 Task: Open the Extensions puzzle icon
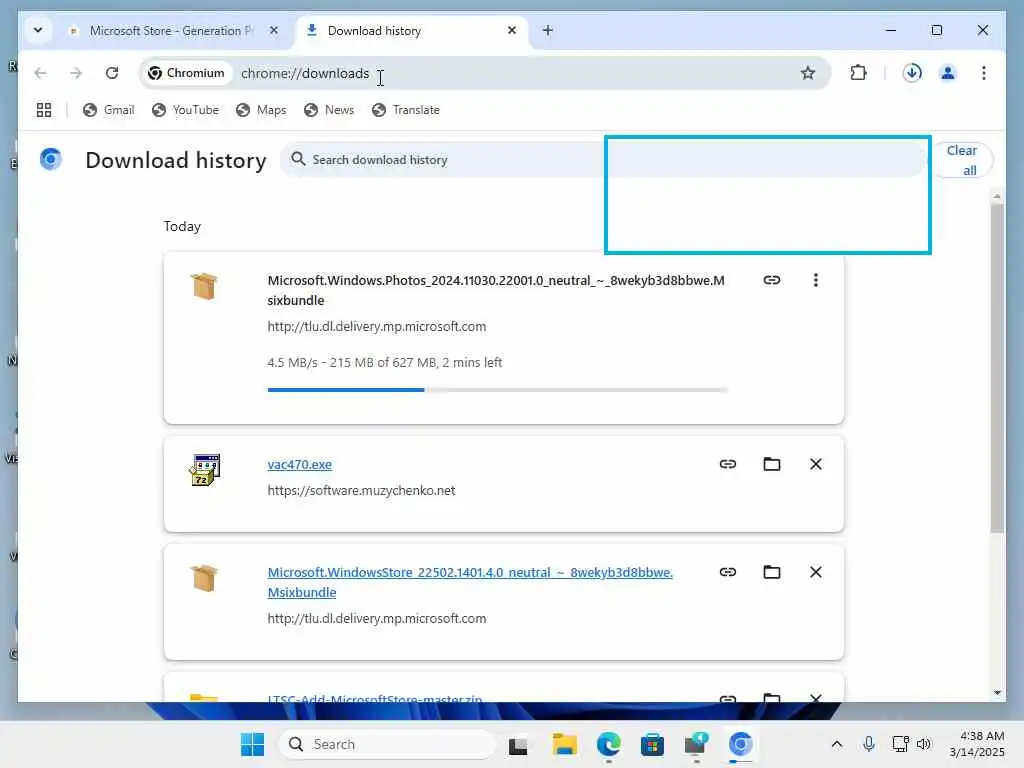[859, 73]
